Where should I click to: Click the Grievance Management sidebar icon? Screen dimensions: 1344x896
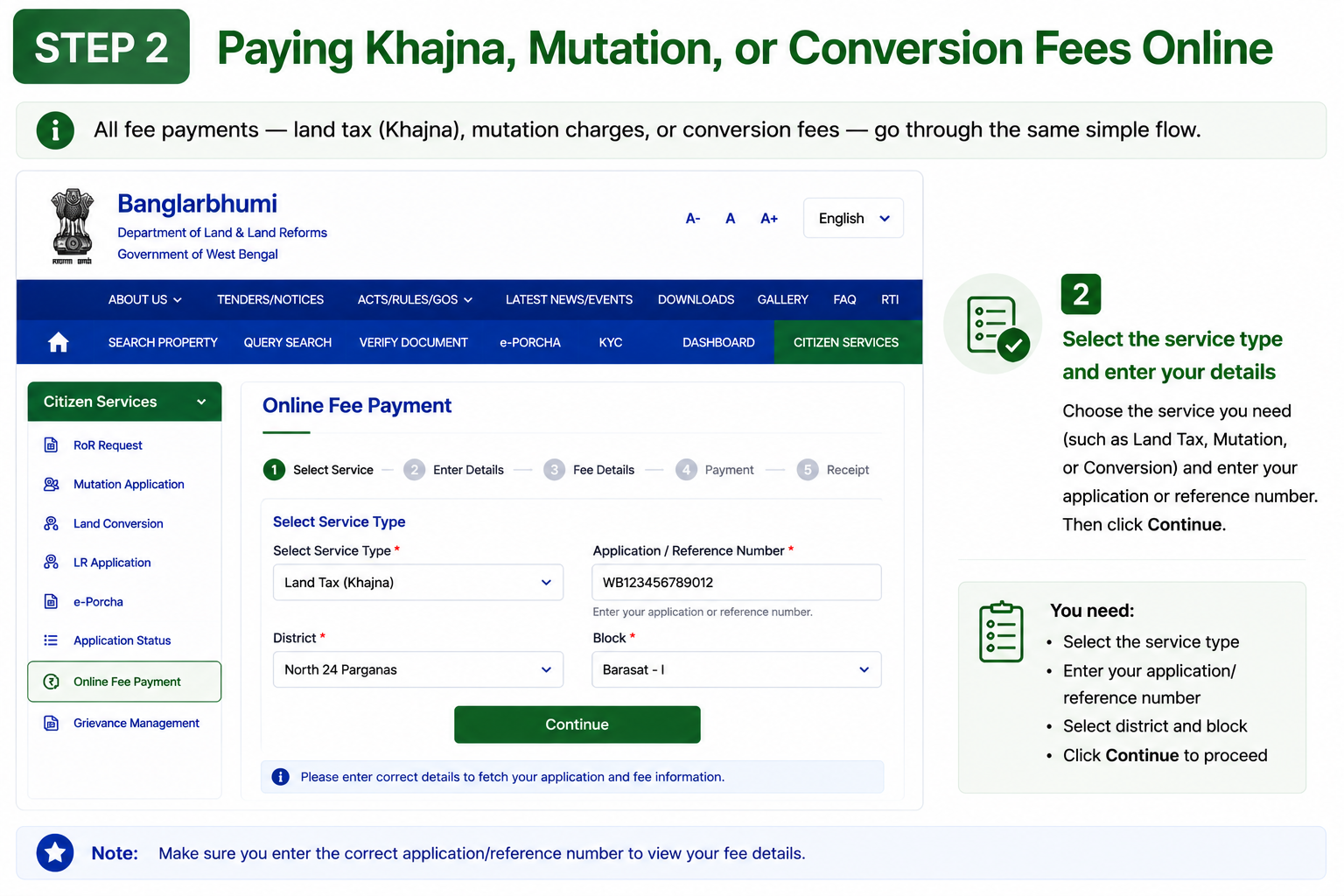click(x=51, y=723)
